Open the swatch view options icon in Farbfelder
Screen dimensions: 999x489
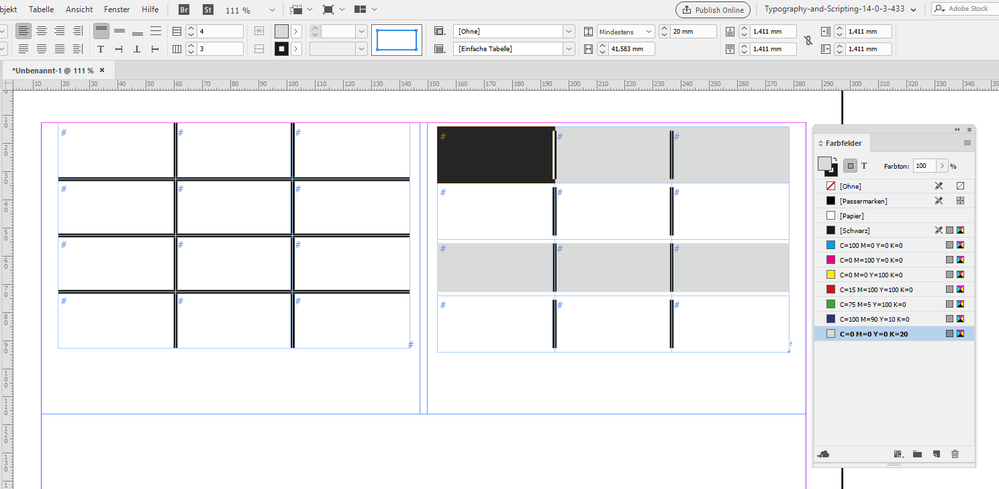point(899,454)
